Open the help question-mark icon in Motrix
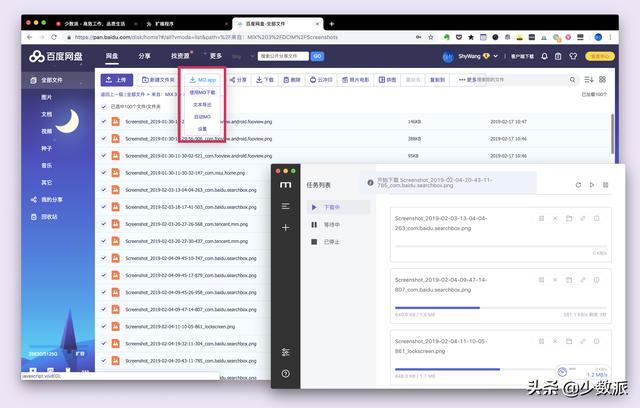640x408 pixels. [286, 373]
